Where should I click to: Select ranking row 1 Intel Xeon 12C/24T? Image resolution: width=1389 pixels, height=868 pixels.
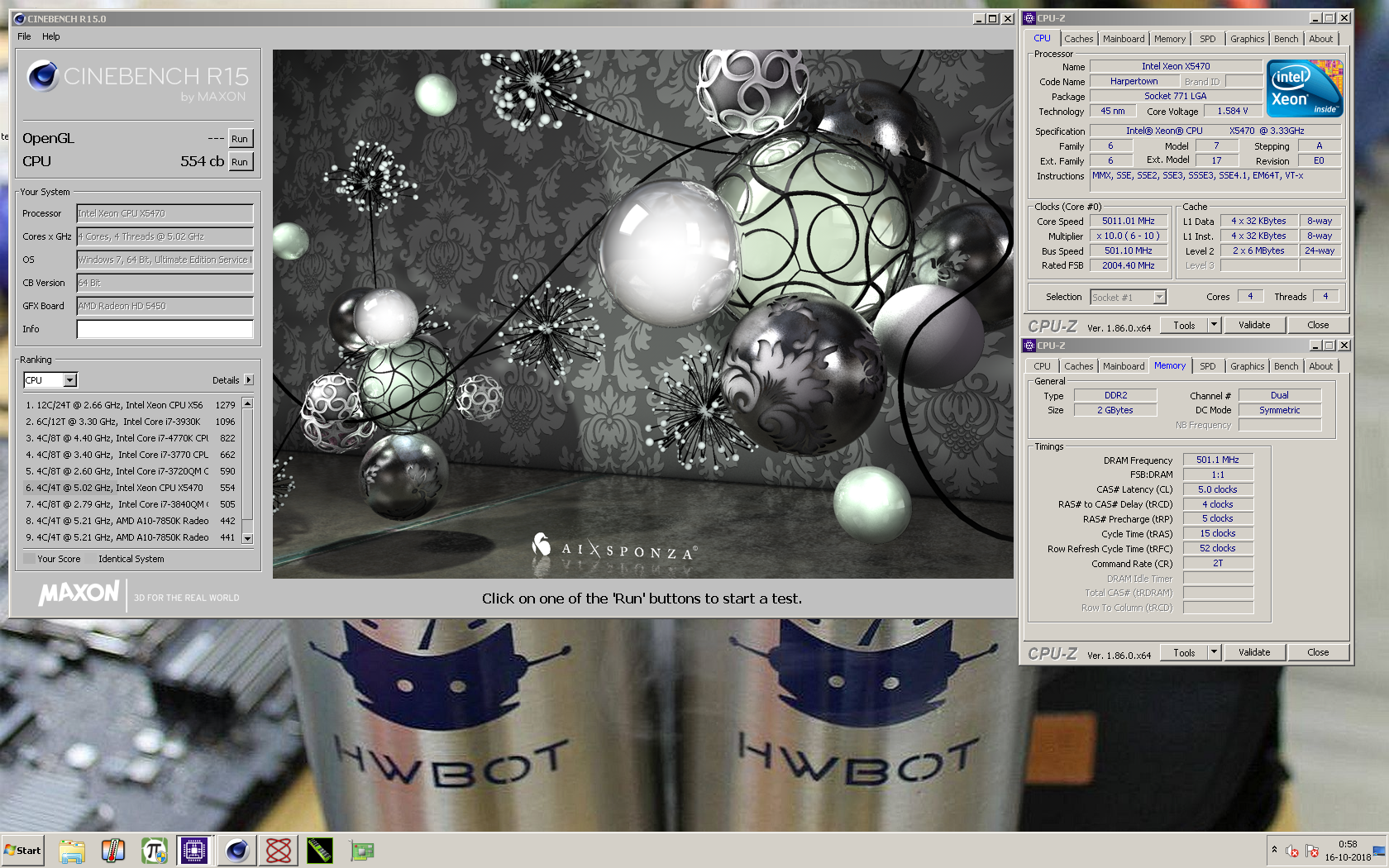[131, 405]
